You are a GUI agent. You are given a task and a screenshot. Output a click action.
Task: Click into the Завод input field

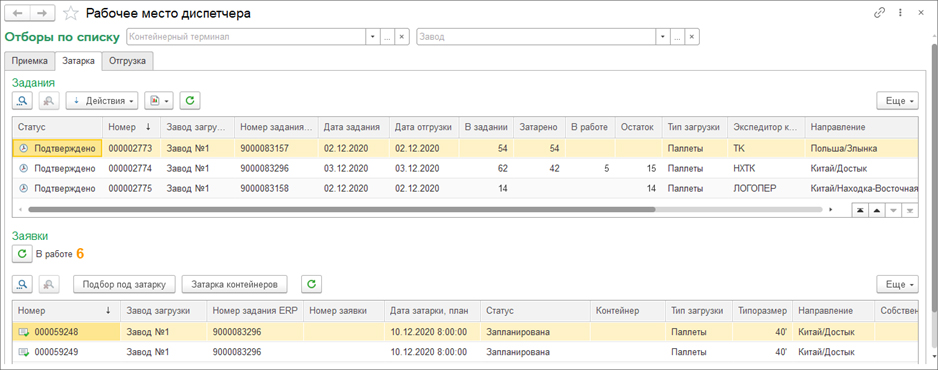tap(535, 37)
